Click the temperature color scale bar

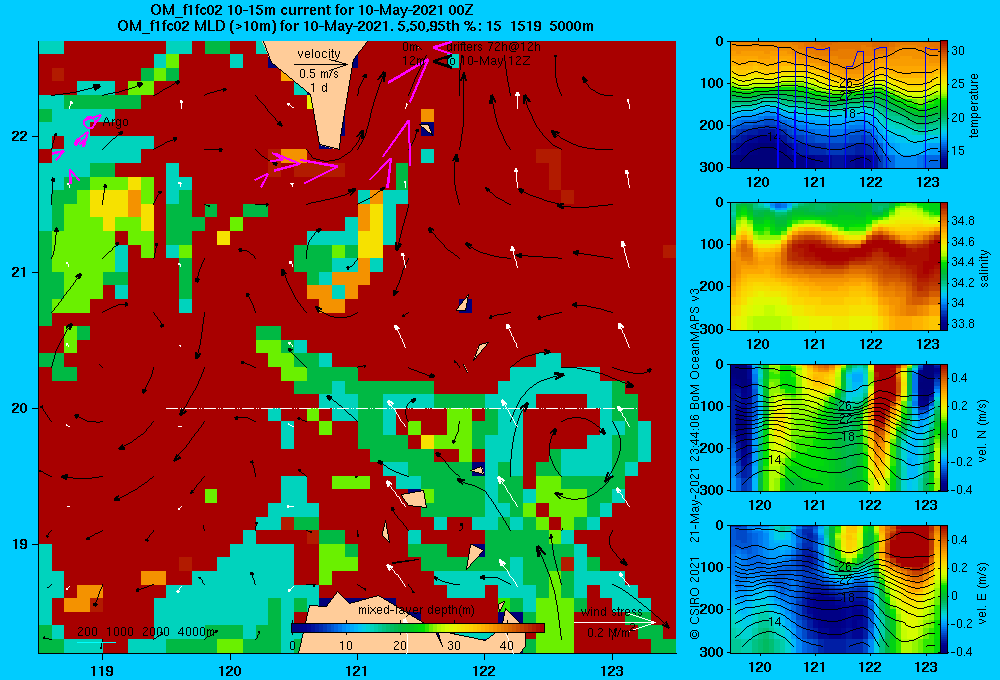(944, 105)
